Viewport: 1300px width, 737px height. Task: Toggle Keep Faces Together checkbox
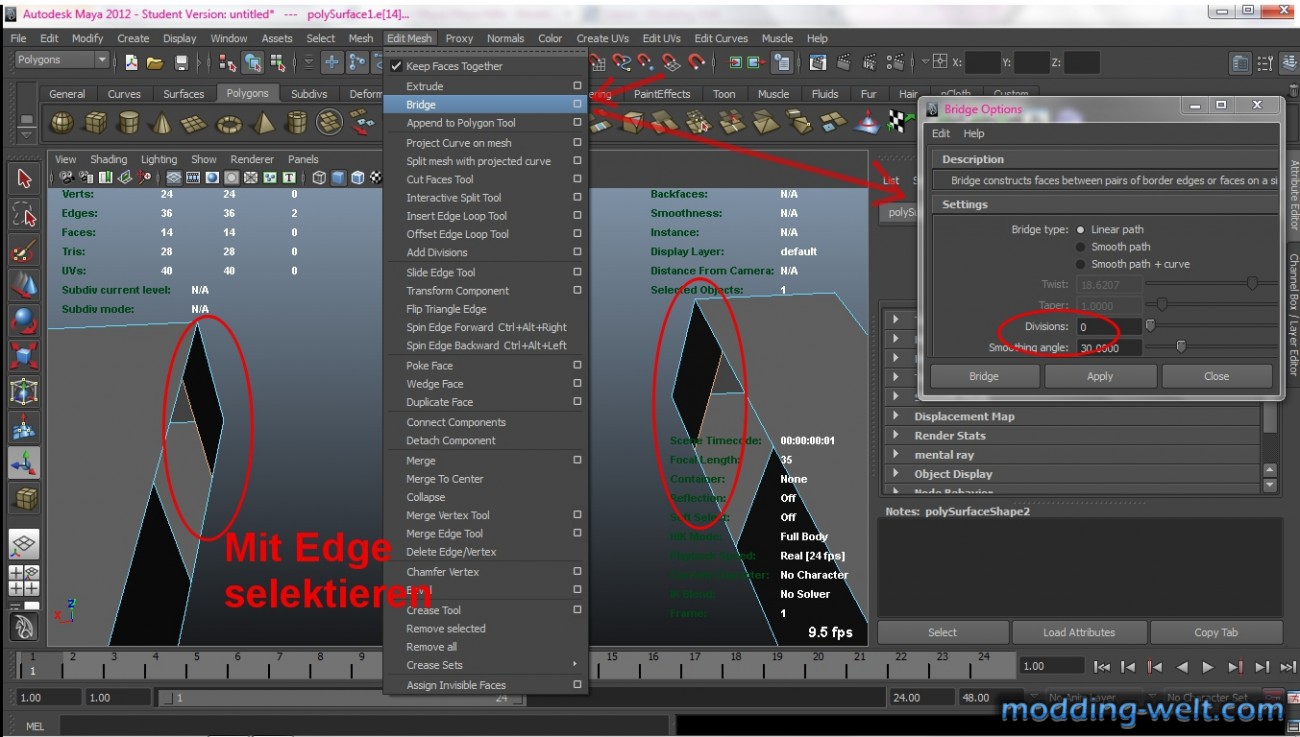pyautogui.click(x=396, y=66)
